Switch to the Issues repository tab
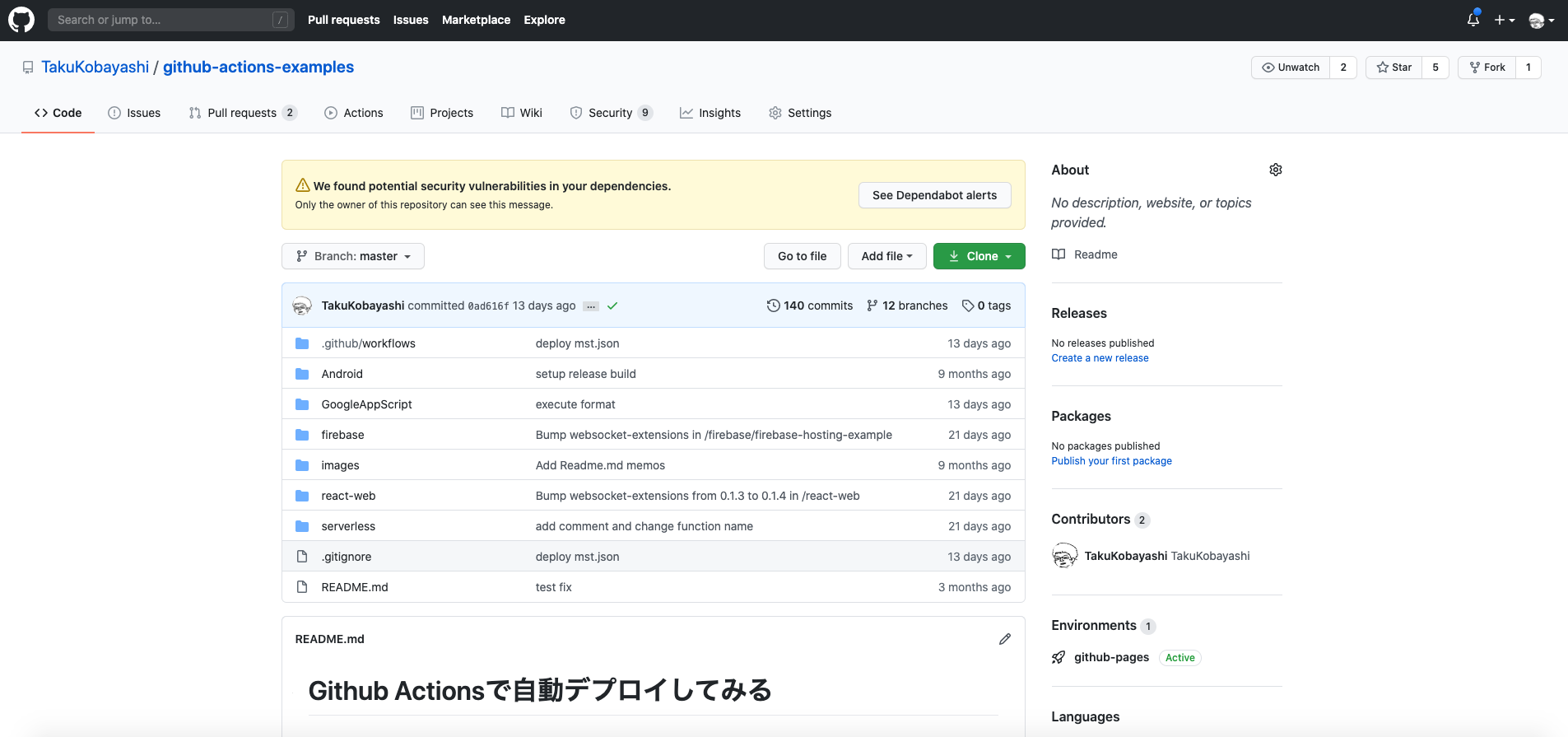1568x737 pixels. point(134,113)
